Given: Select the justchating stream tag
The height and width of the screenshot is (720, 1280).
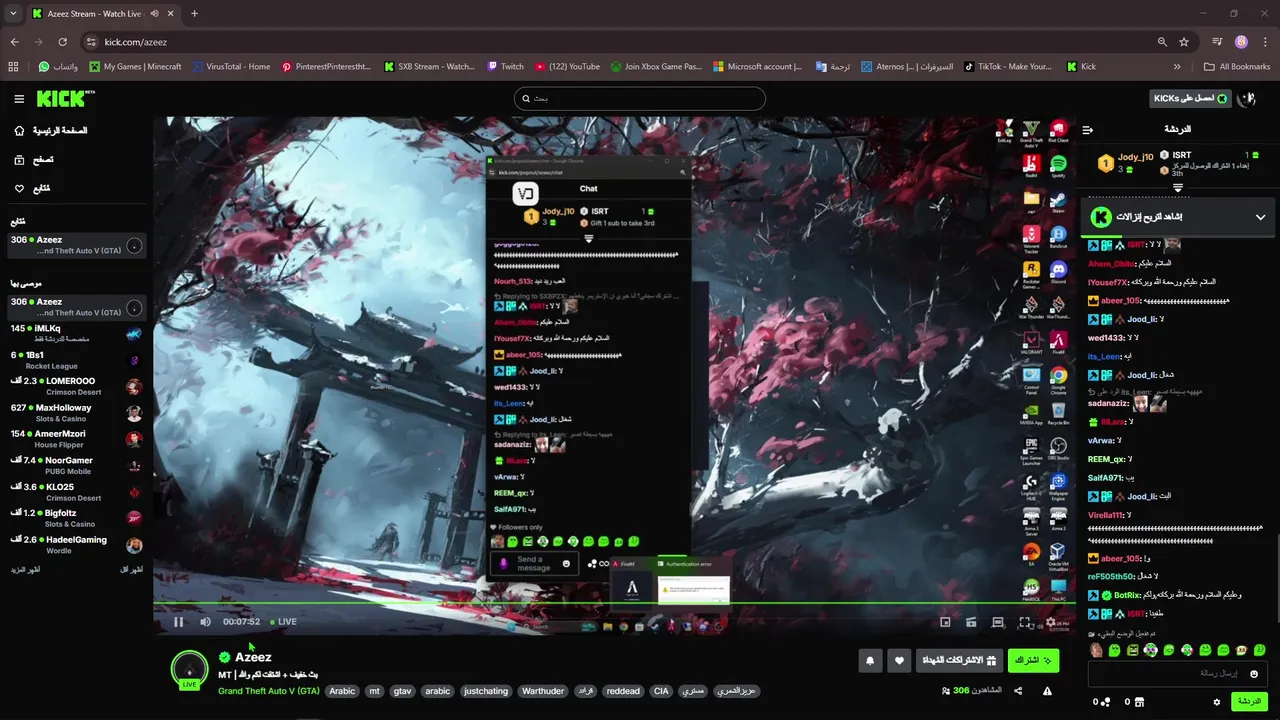Looking at the screenshot, I should [x=486, y=691].
